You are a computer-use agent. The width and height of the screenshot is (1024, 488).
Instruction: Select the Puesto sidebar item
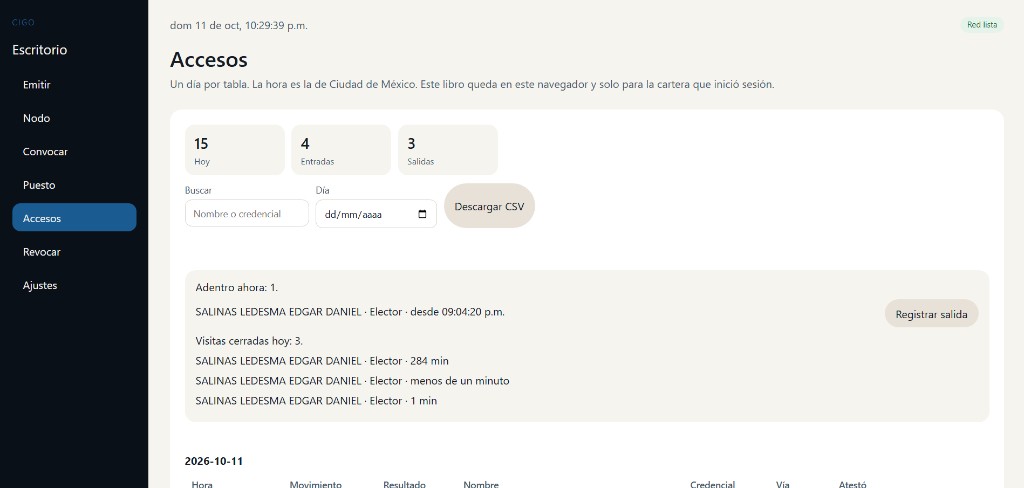(x=74, y=185)
